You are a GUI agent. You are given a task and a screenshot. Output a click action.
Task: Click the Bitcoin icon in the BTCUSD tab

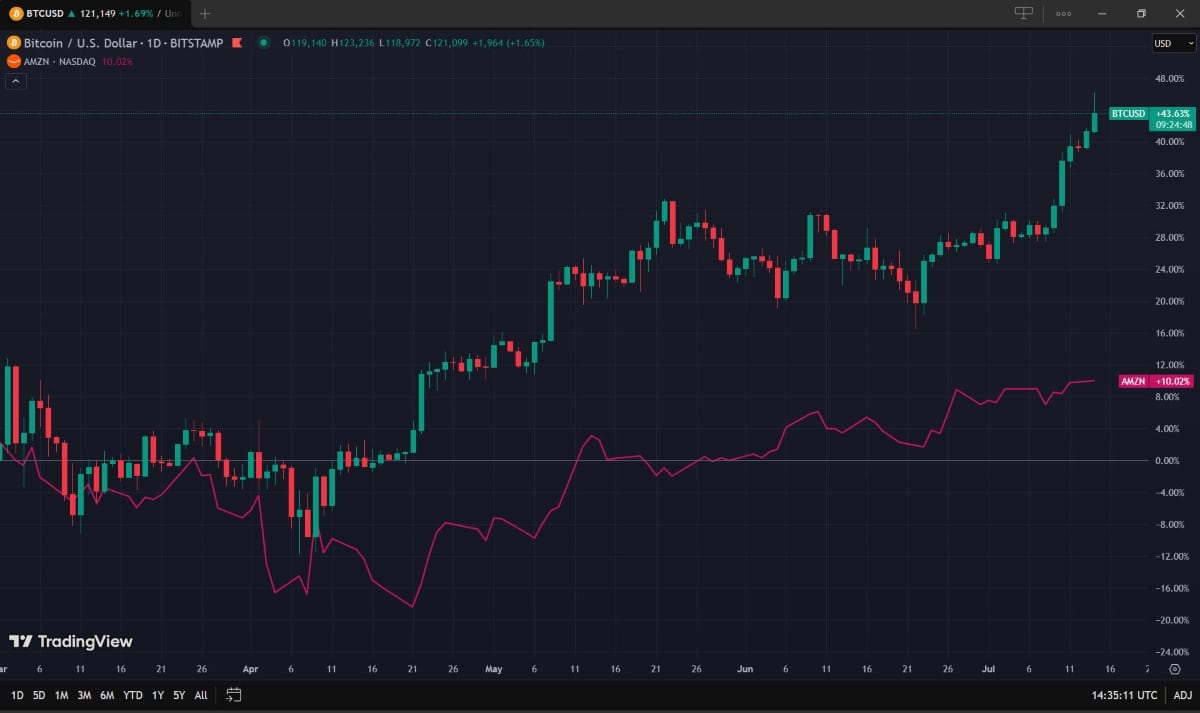coord(16,14)
